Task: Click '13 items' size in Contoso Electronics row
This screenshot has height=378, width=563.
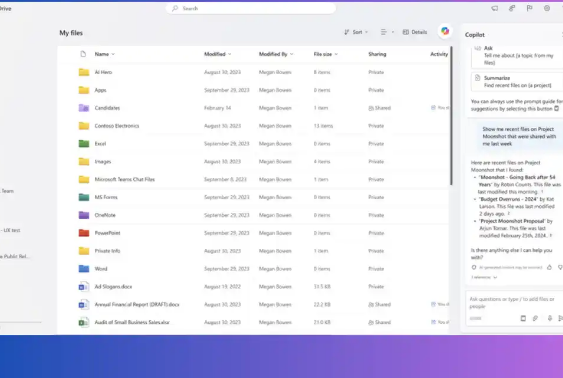Action: point(323,126)
